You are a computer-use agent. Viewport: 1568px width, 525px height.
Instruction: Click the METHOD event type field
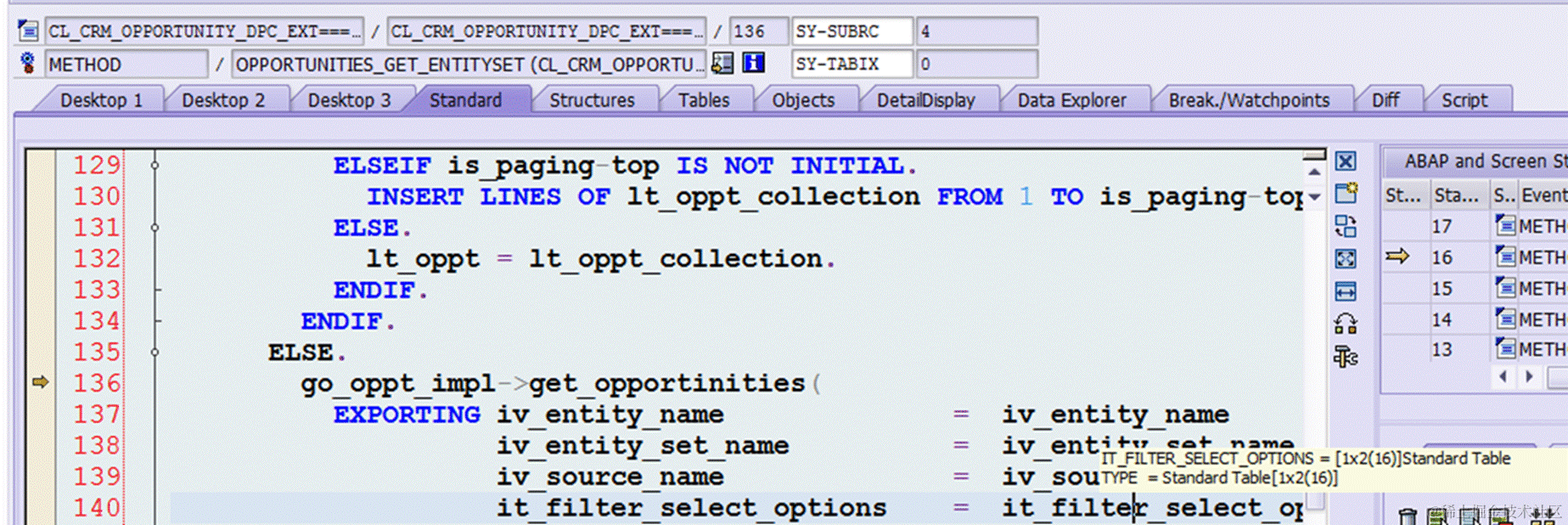pos(126,64)
